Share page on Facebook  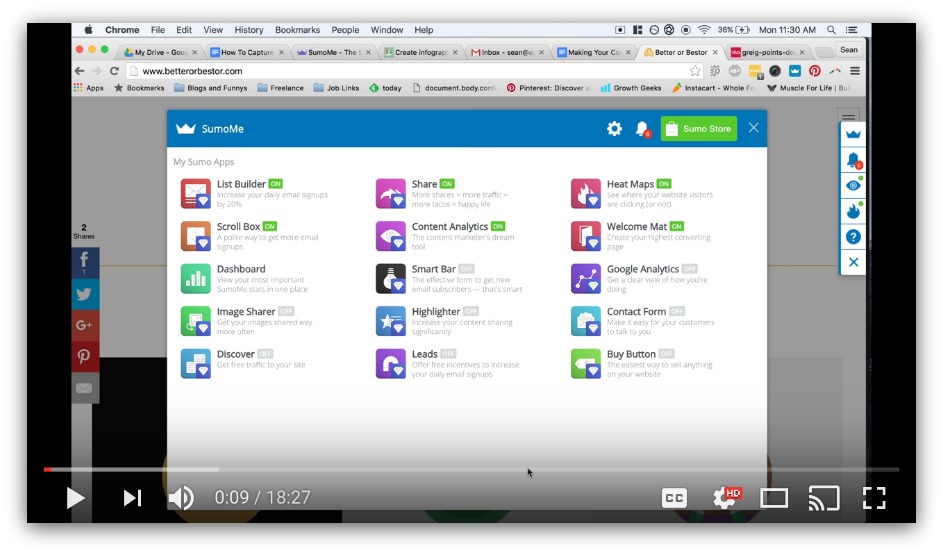pos(85,262)
